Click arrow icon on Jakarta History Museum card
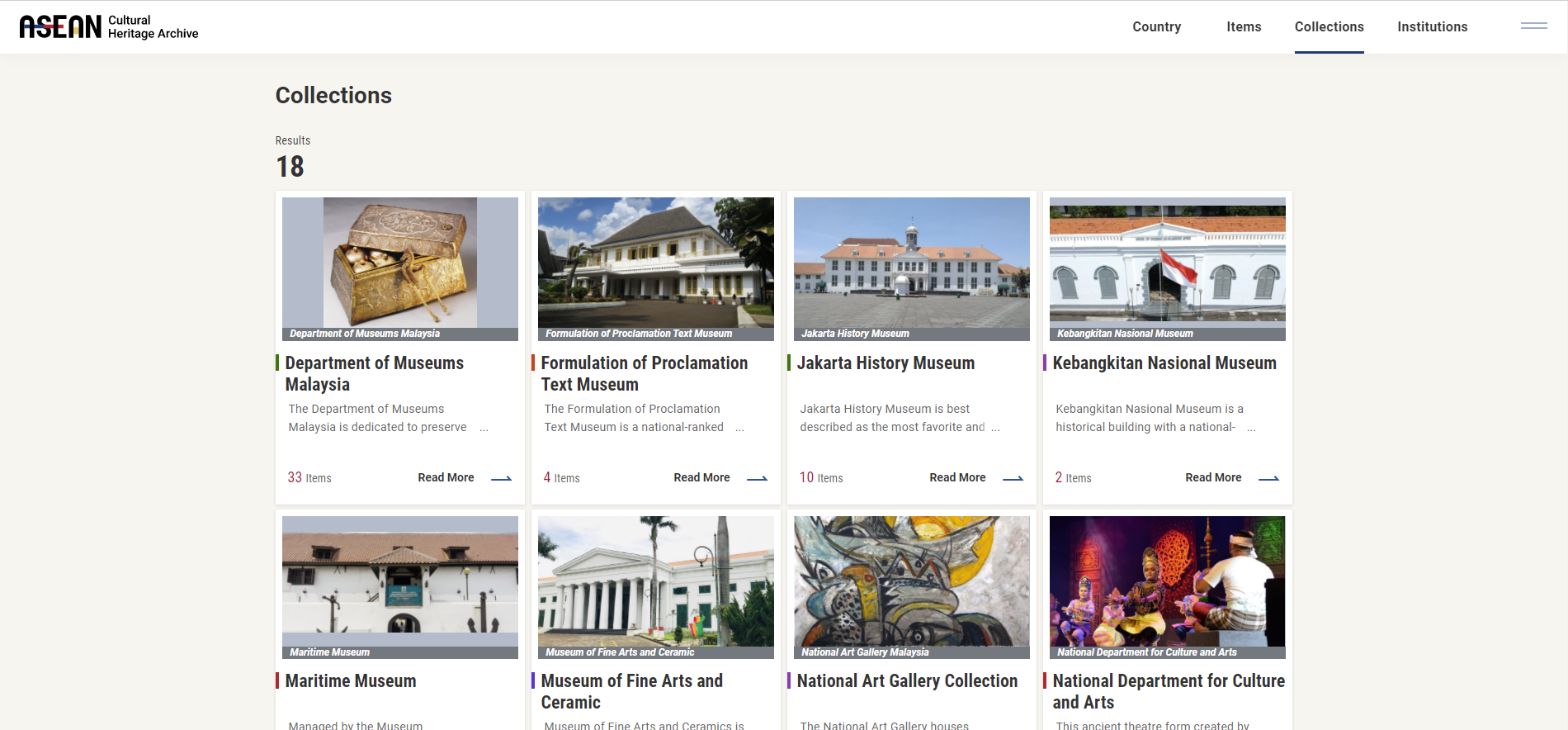The image size is (1568, 730). coord(1013,478)
